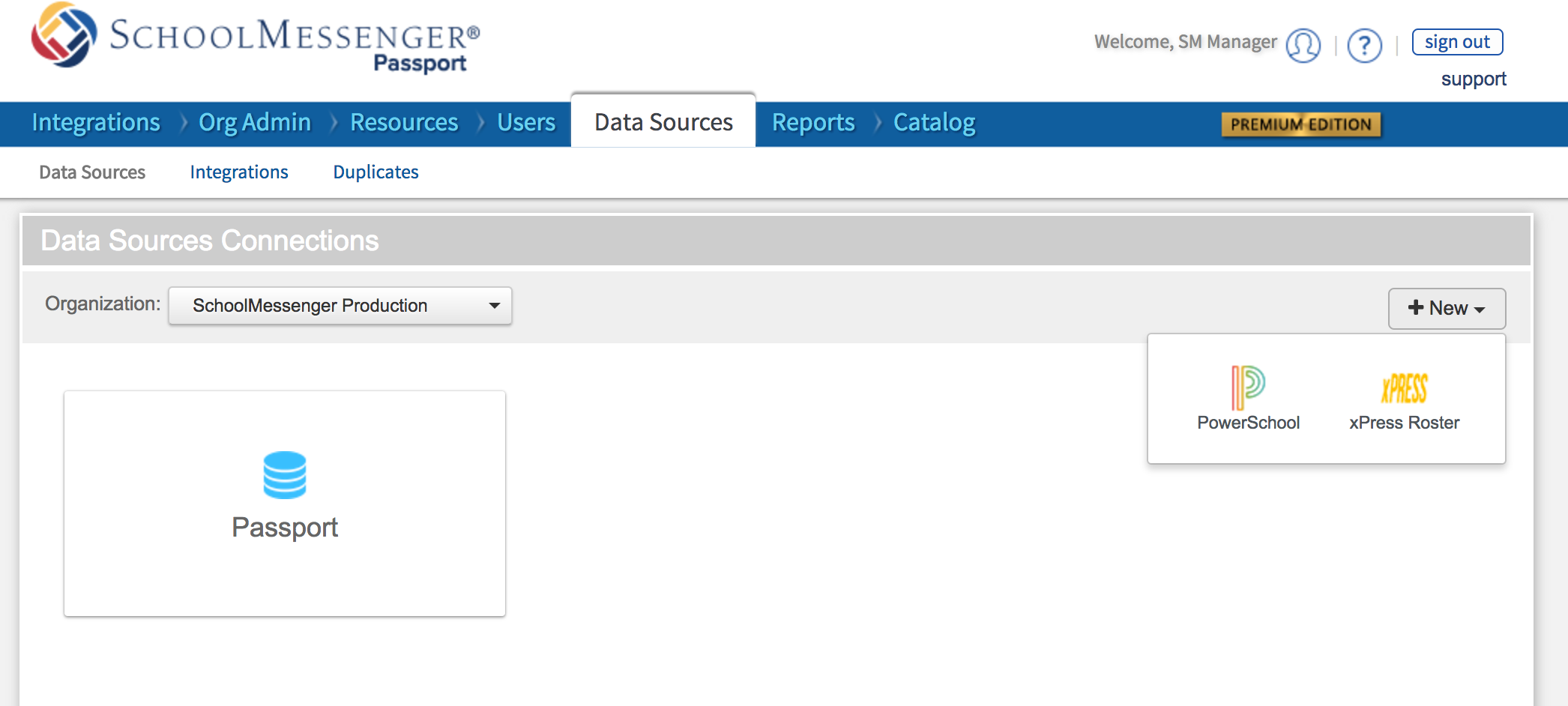Viewport: 1568px width, 706px height.
Task: Go to the Users tab
Action: (526, 122)
